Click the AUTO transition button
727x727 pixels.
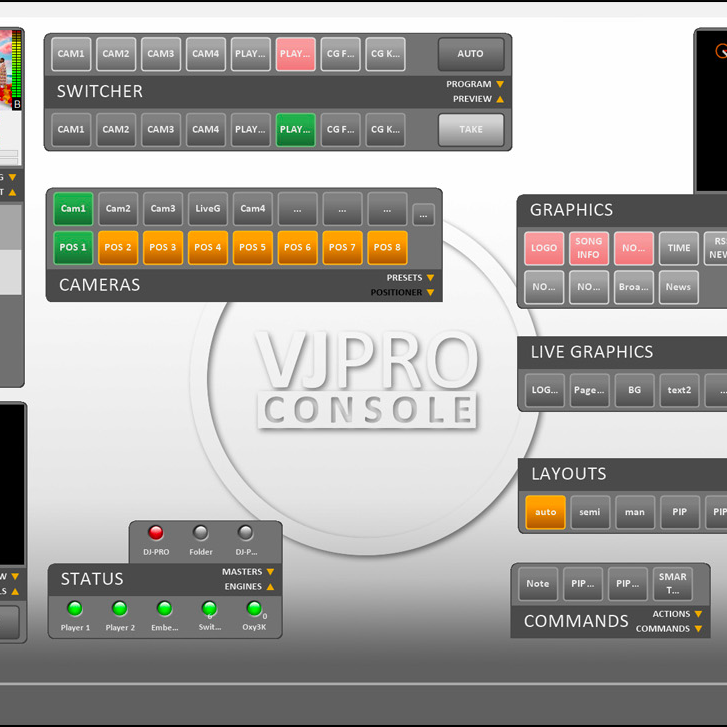[x=471, y=54]
